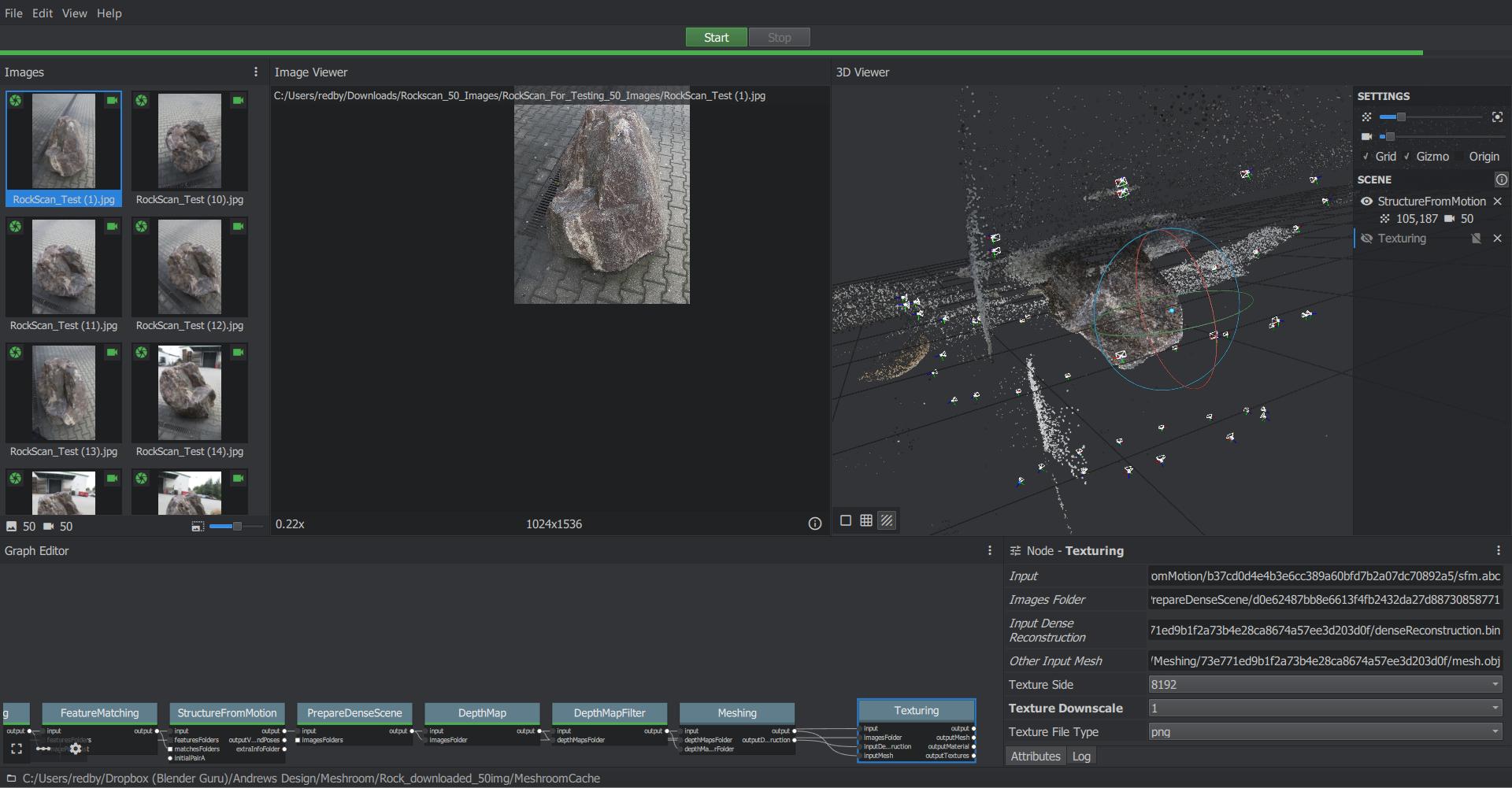Click the fit-view icon beside point size slider
Image resolution: width=1512 pixels, height=788 pixels.
(1497, 117)
